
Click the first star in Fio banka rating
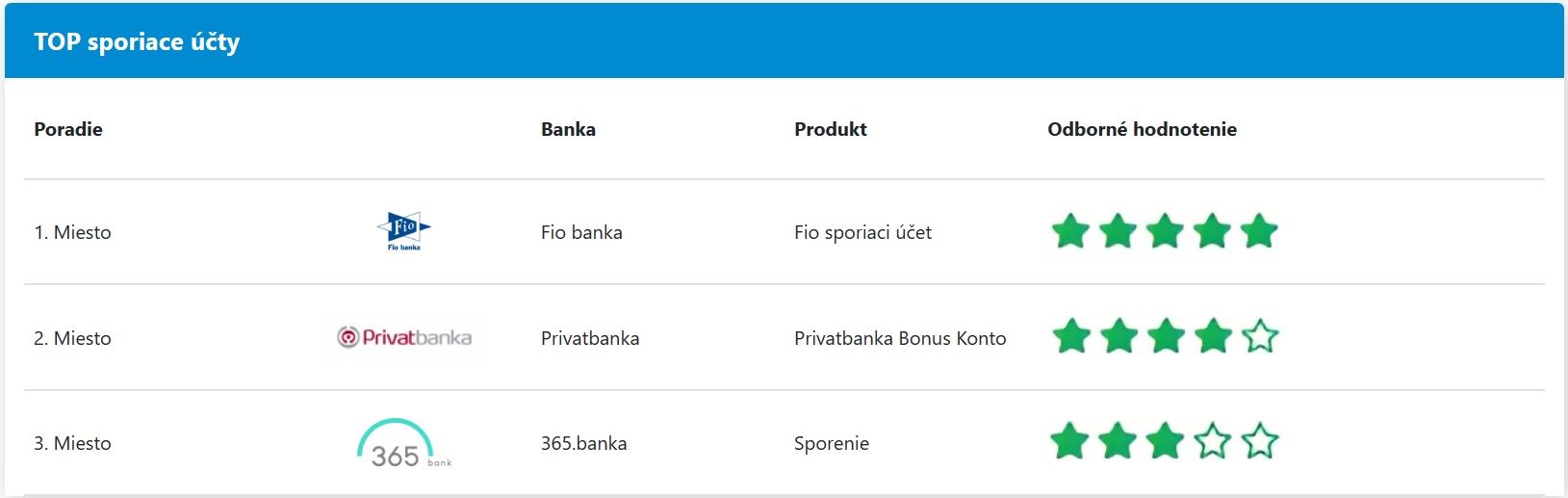[1070, 231]
